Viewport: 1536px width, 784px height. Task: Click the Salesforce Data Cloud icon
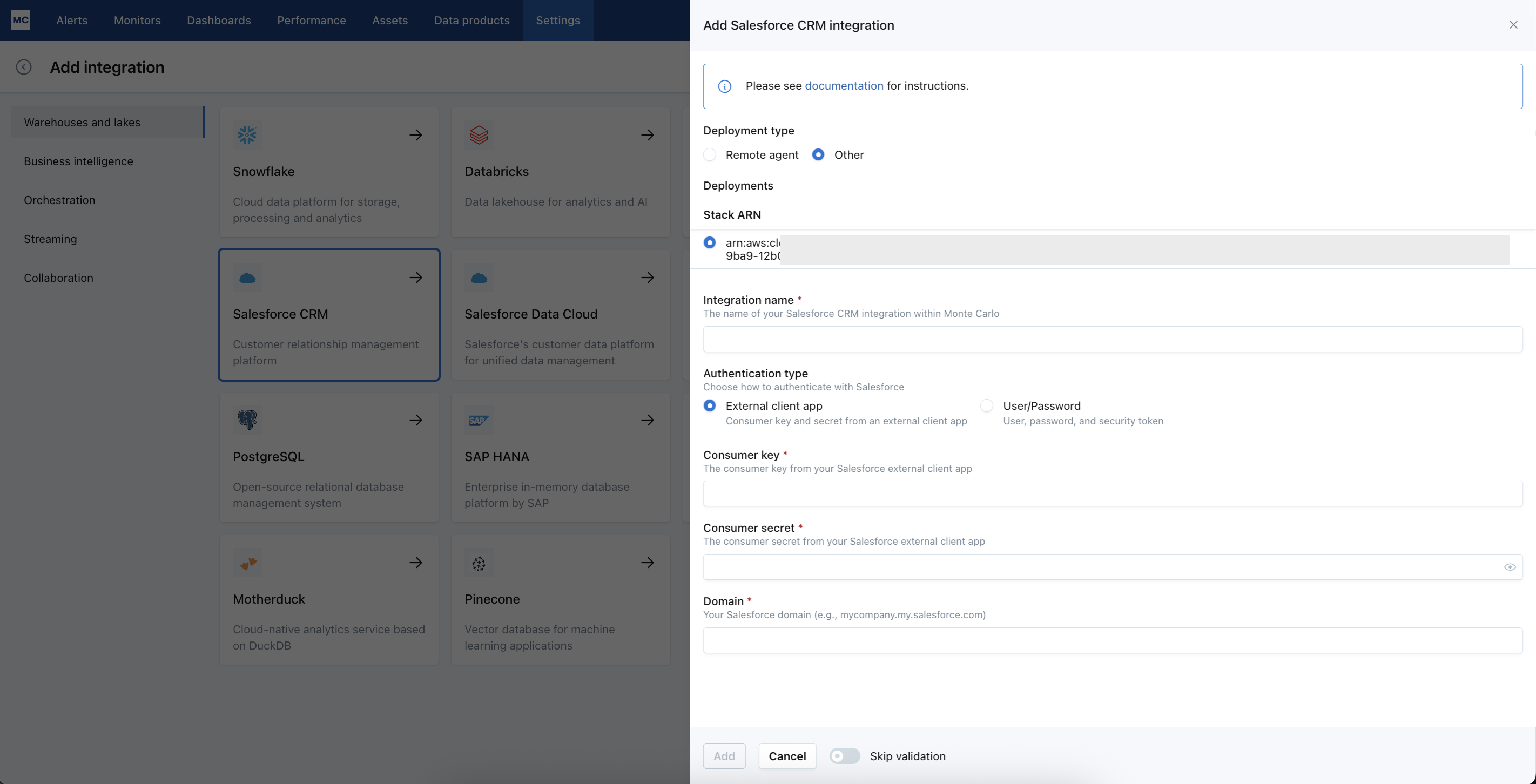coord(479,278)
